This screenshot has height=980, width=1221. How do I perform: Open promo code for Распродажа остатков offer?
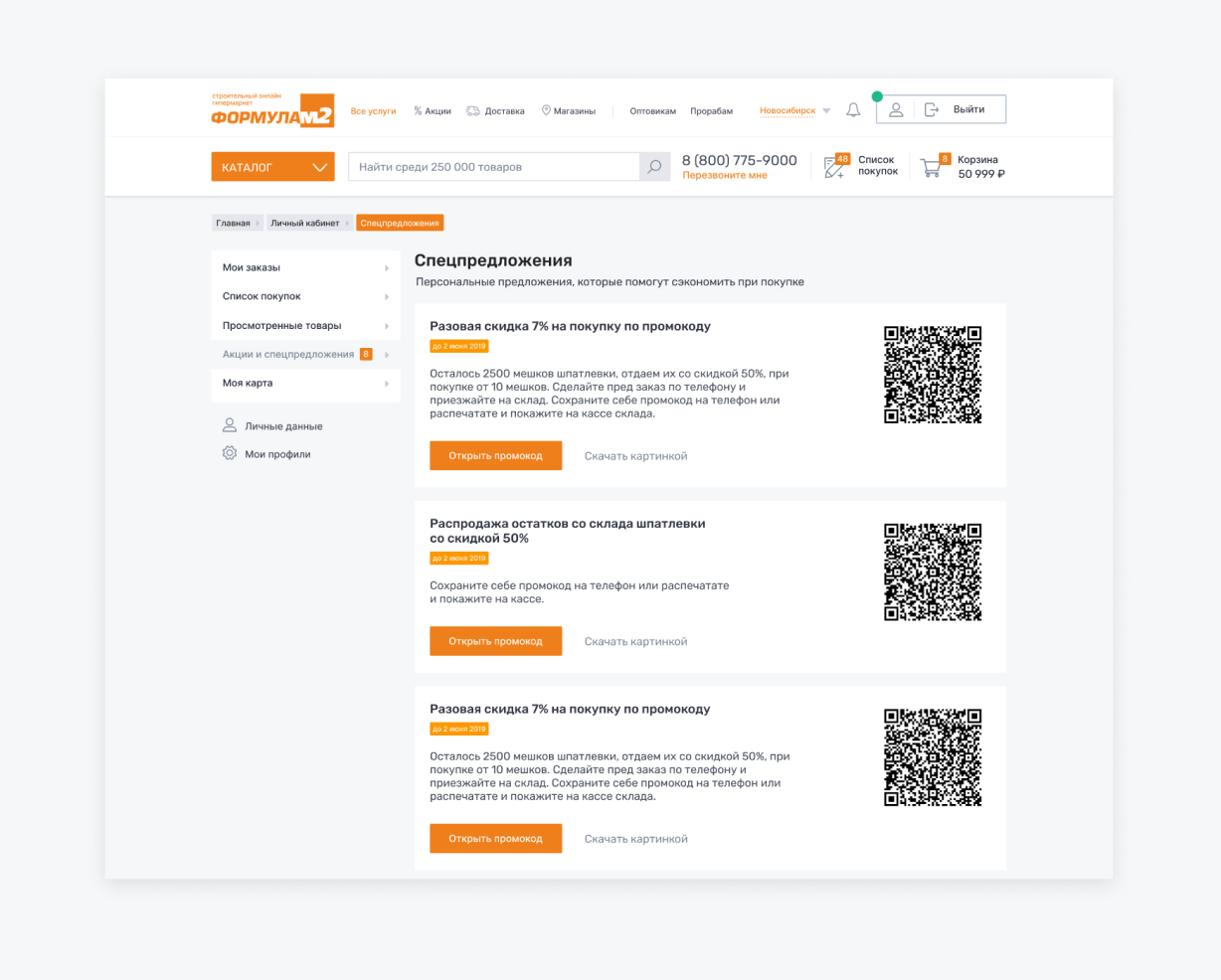click(495, 641)
